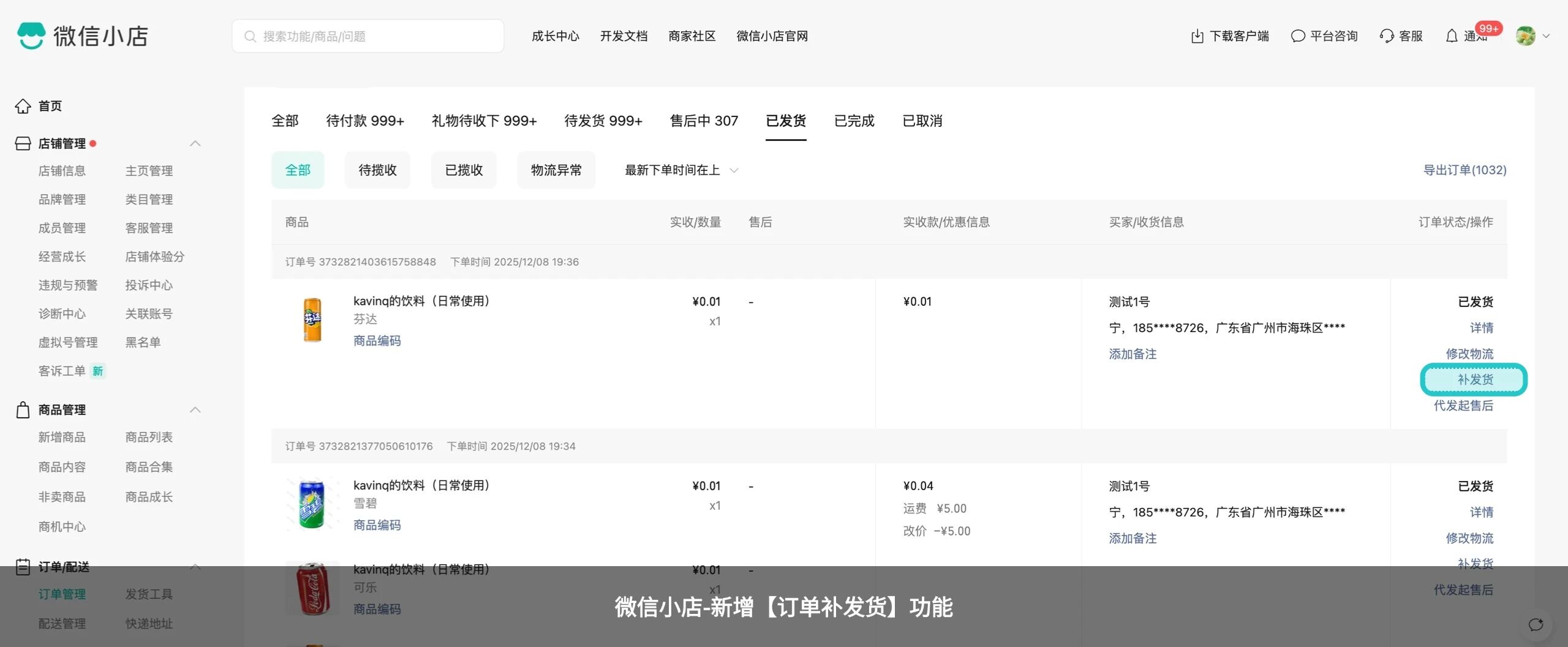Open 商机中心 in the sidebar
1568x647 pixels.
pyautogui.click(x=62, y=527)
